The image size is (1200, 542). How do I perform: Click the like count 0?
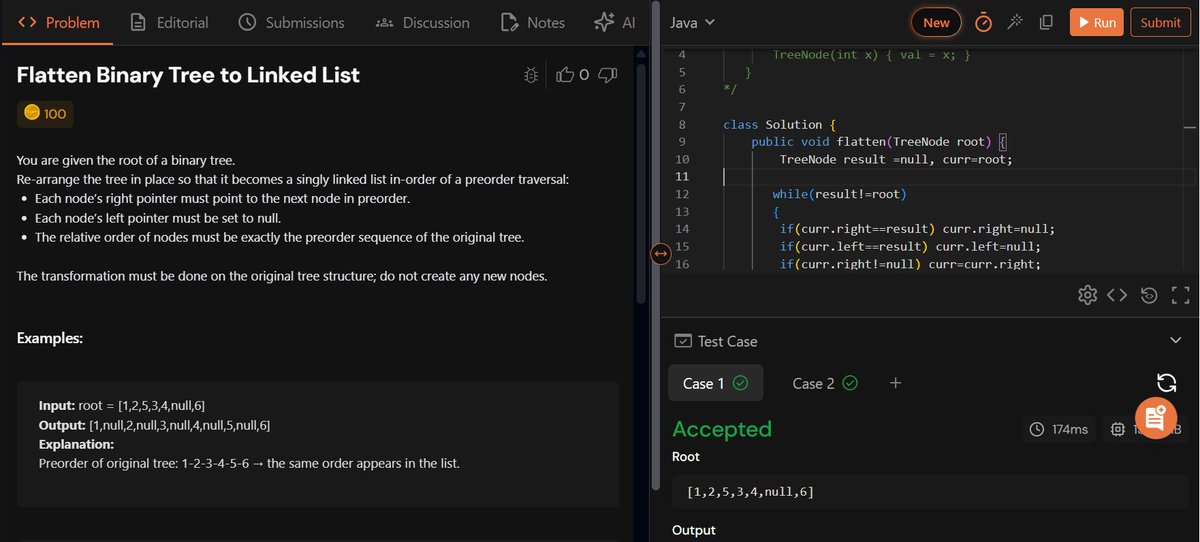[x=584, y=74]
